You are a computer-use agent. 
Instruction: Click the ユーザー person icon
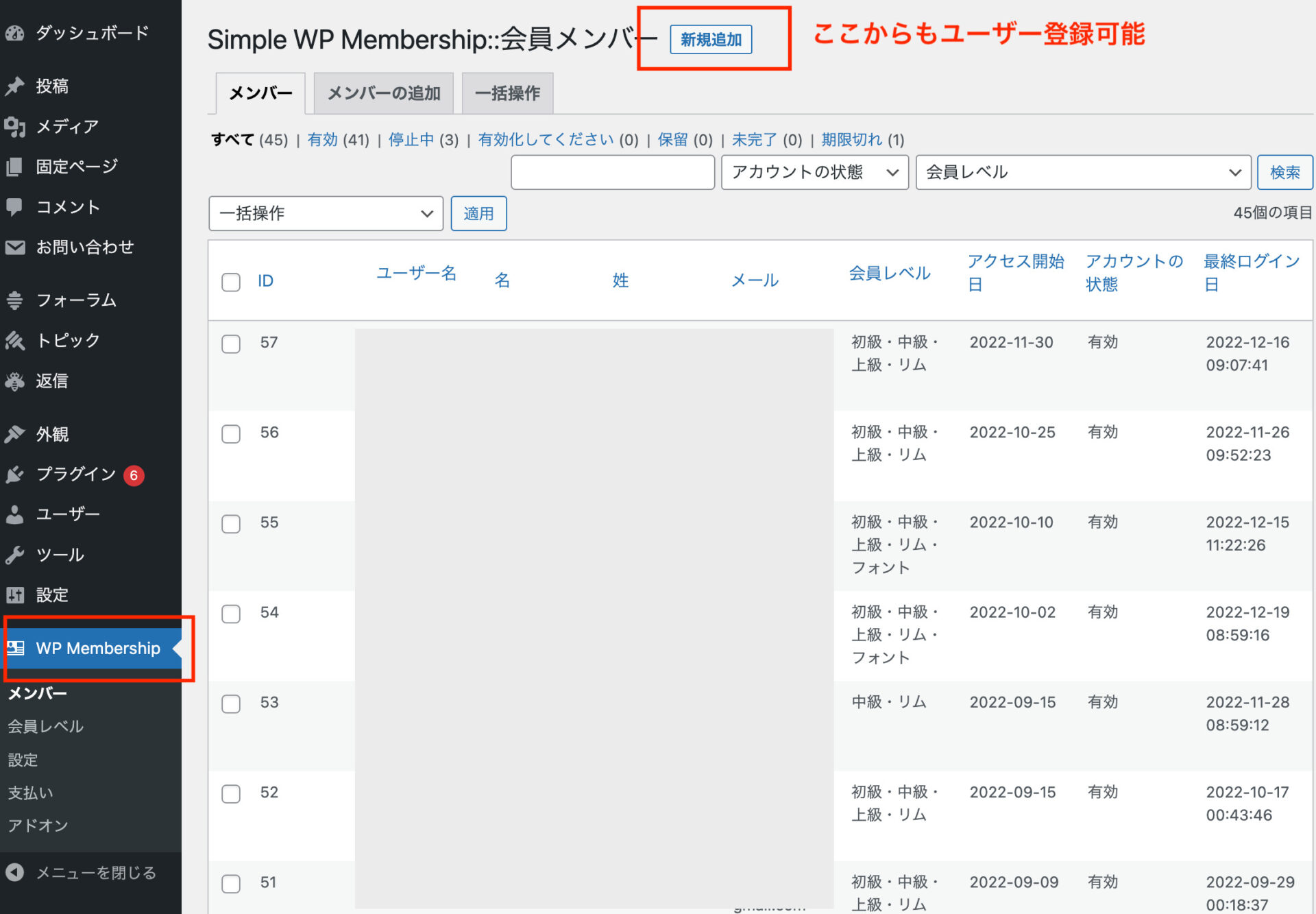click(15, 514)
